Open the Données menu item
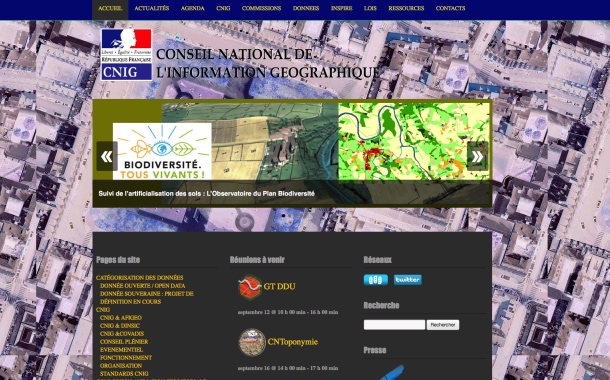Viewport: 610px width, 380px height. (x=306, y=8)
